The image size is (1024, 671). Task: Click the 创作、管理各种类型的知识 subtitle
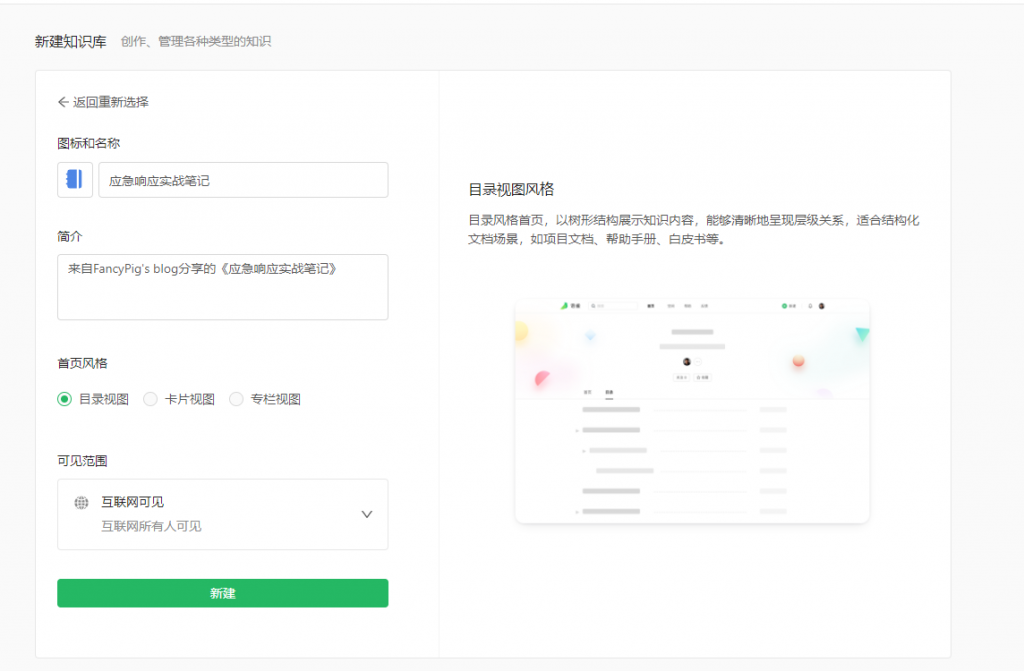tap(196, 42)
